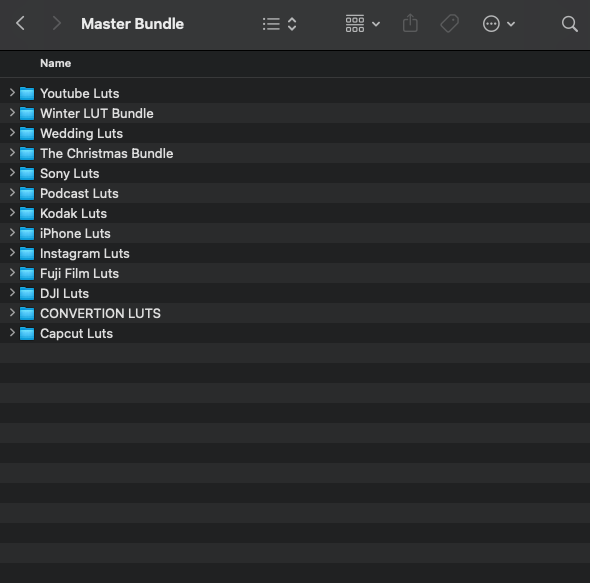This screenshot has height=583, width=590.
Task: Expand the Youtube Luts folder
Action: [12, 93]
